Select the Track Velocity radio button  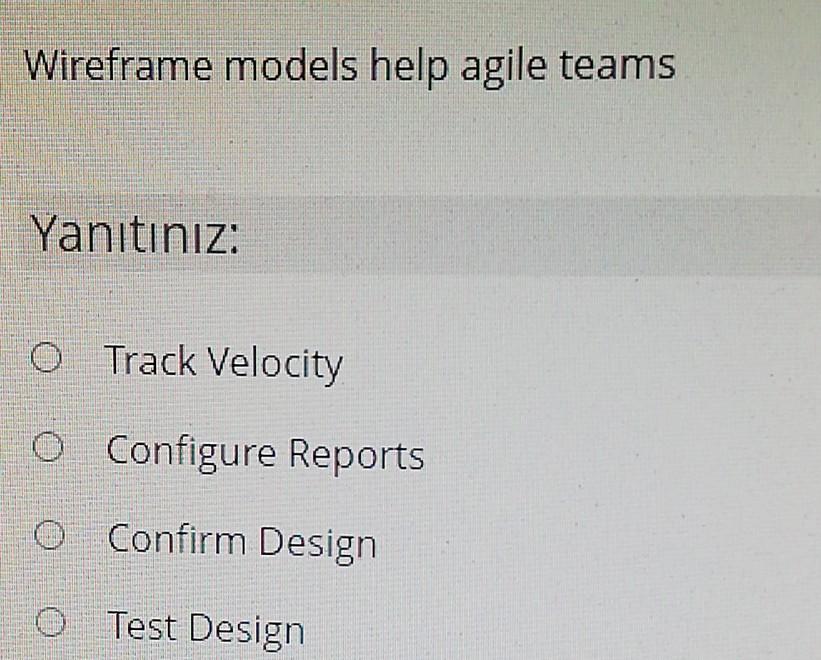[x=48, y=355]
